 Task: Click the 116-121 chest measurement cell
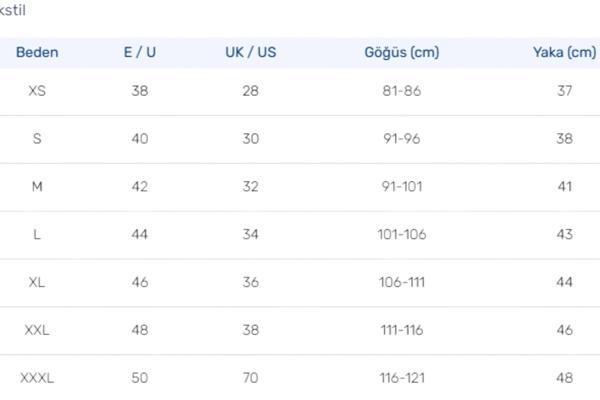click(401, 378)
